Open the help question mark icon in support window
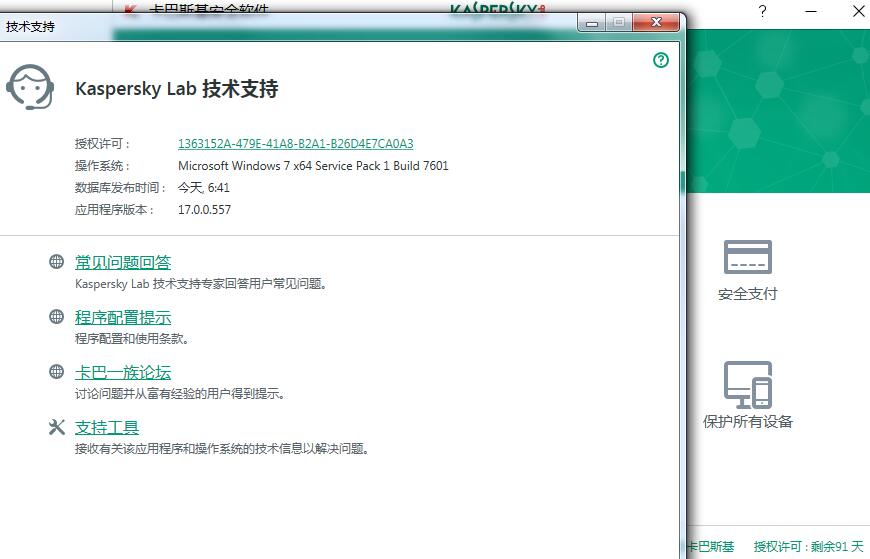Image resolution: width=870 pixels, height=559 pixels. (660, 60)
